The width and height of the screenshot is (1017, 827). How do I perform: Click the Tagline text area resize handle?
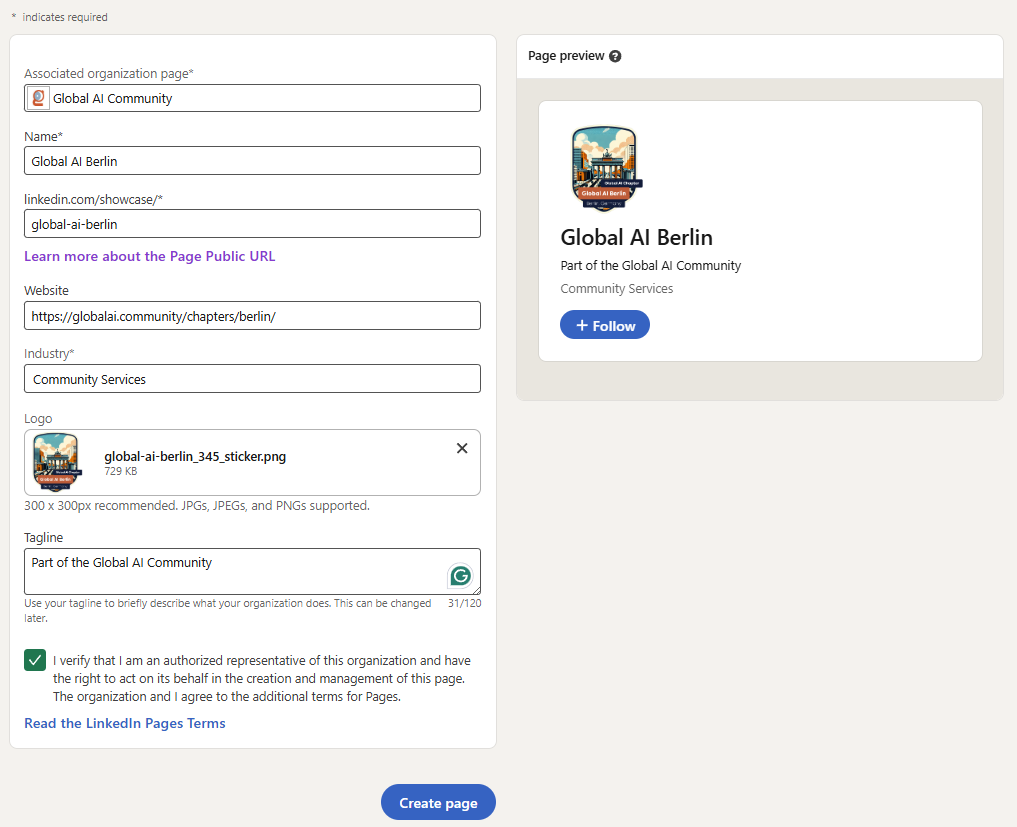click(x=476, y=590)
